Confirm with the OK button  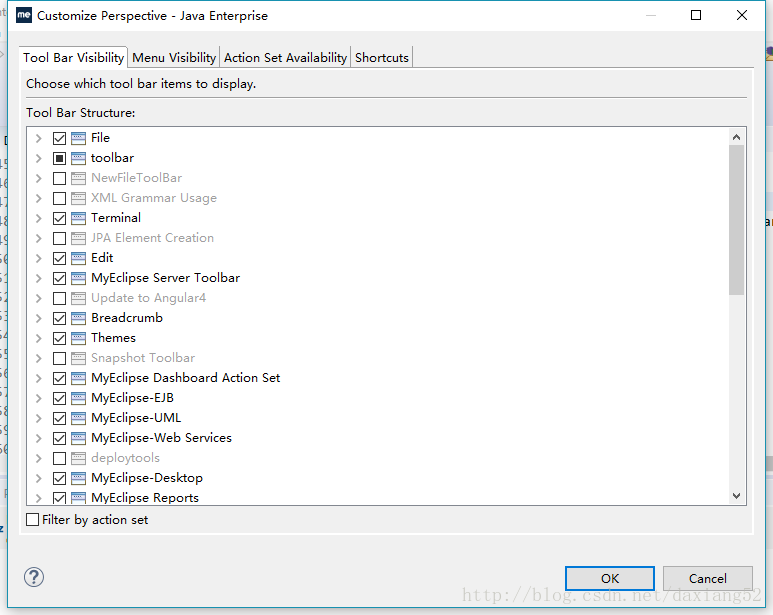[x=610, y=578]
